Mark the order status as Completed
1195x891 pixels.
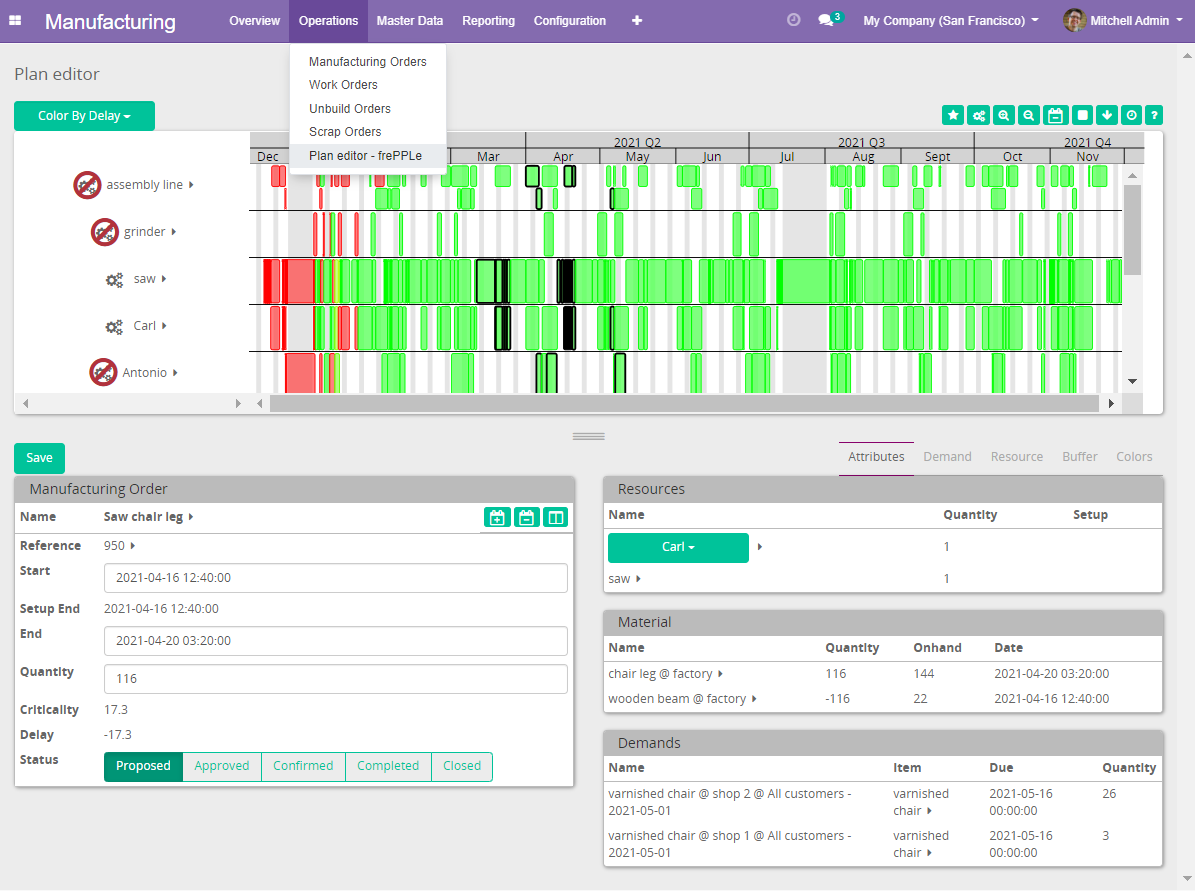click(x=388, y=766)
